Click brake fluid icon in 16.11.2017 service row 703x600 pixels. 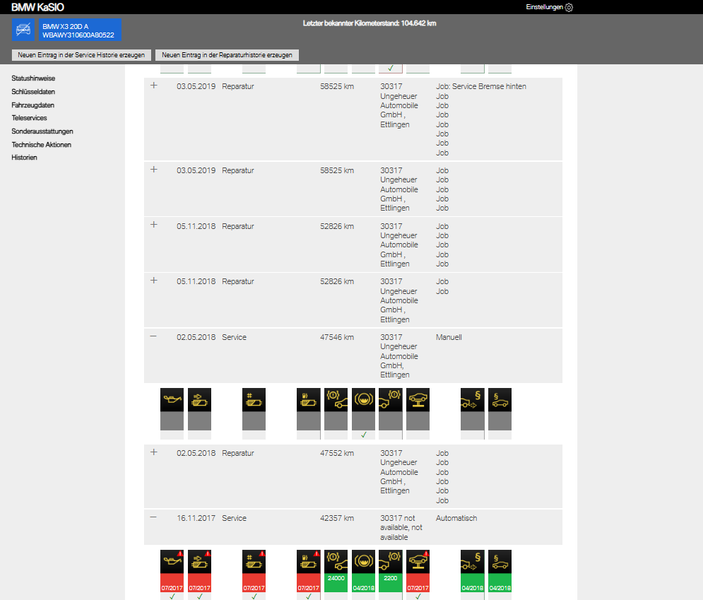pos(363,561)
